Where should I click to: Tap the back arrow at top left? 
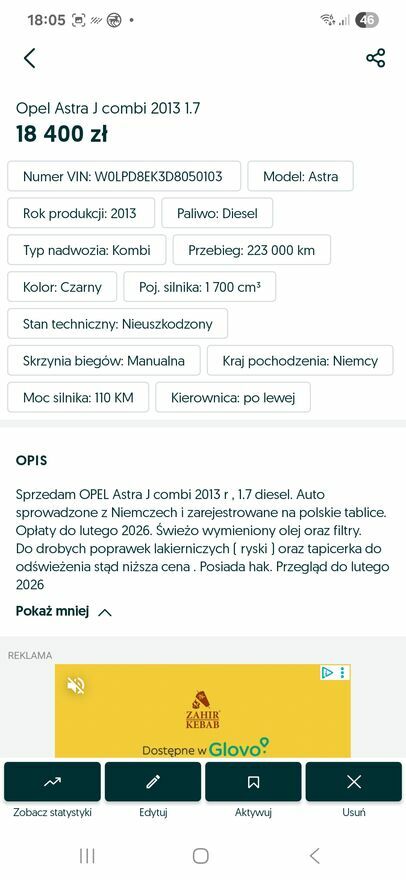point(29,58)
